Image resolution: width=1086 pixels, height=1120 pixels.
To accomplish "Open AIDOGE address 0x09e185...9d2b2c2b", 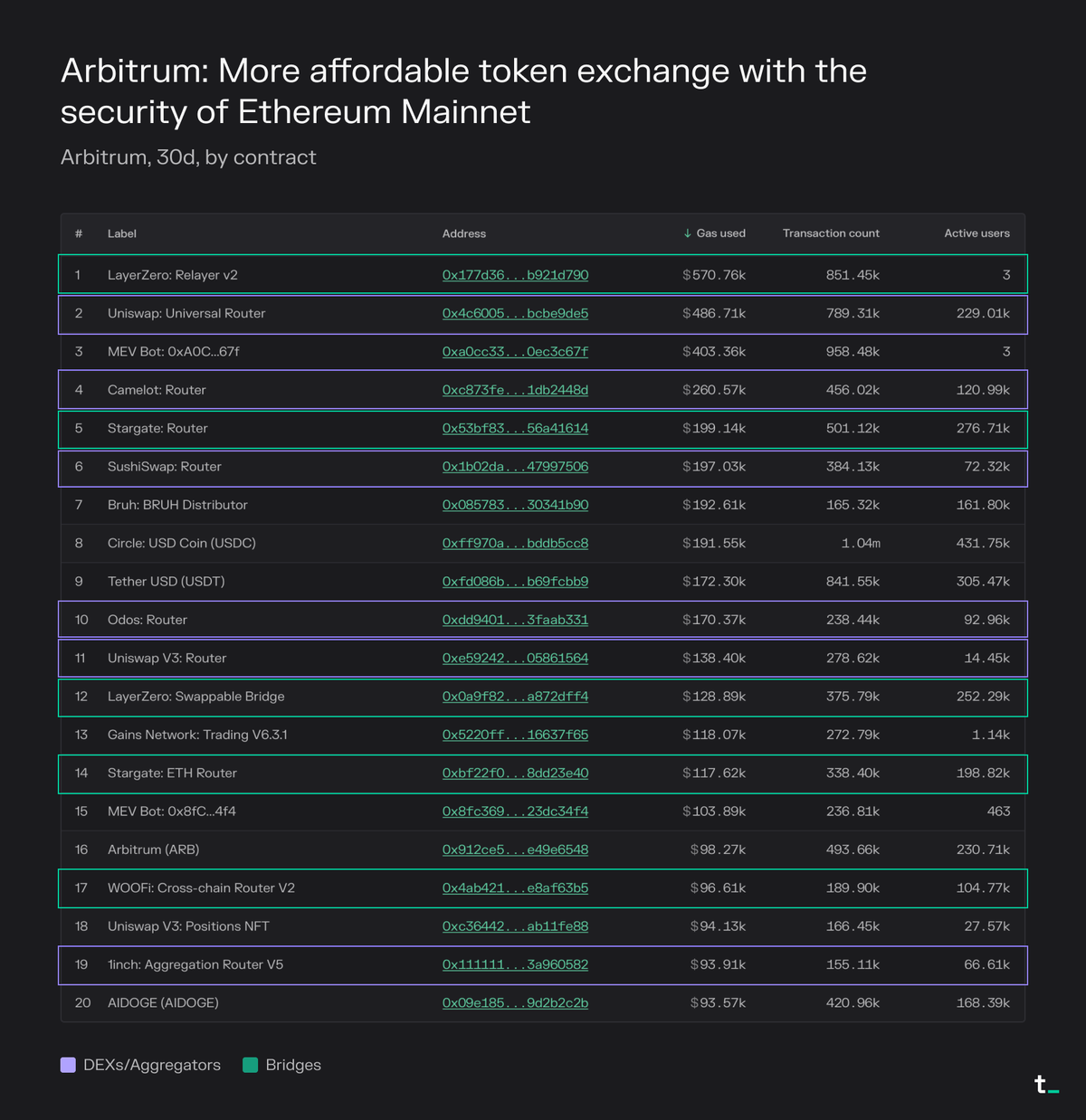I will click(x=515, y=1002).
